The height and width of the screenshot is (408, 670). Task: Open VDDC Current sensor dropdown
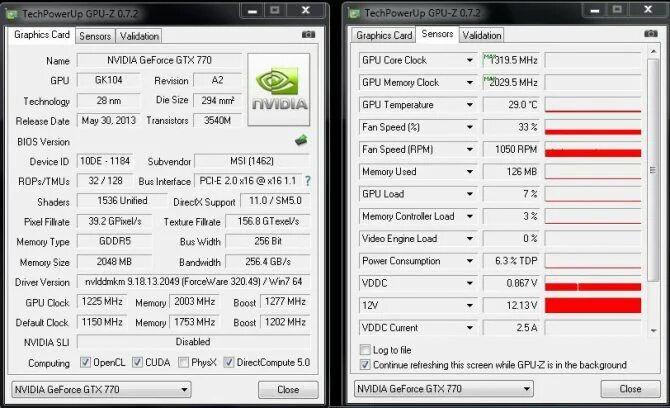pos(470,328)
